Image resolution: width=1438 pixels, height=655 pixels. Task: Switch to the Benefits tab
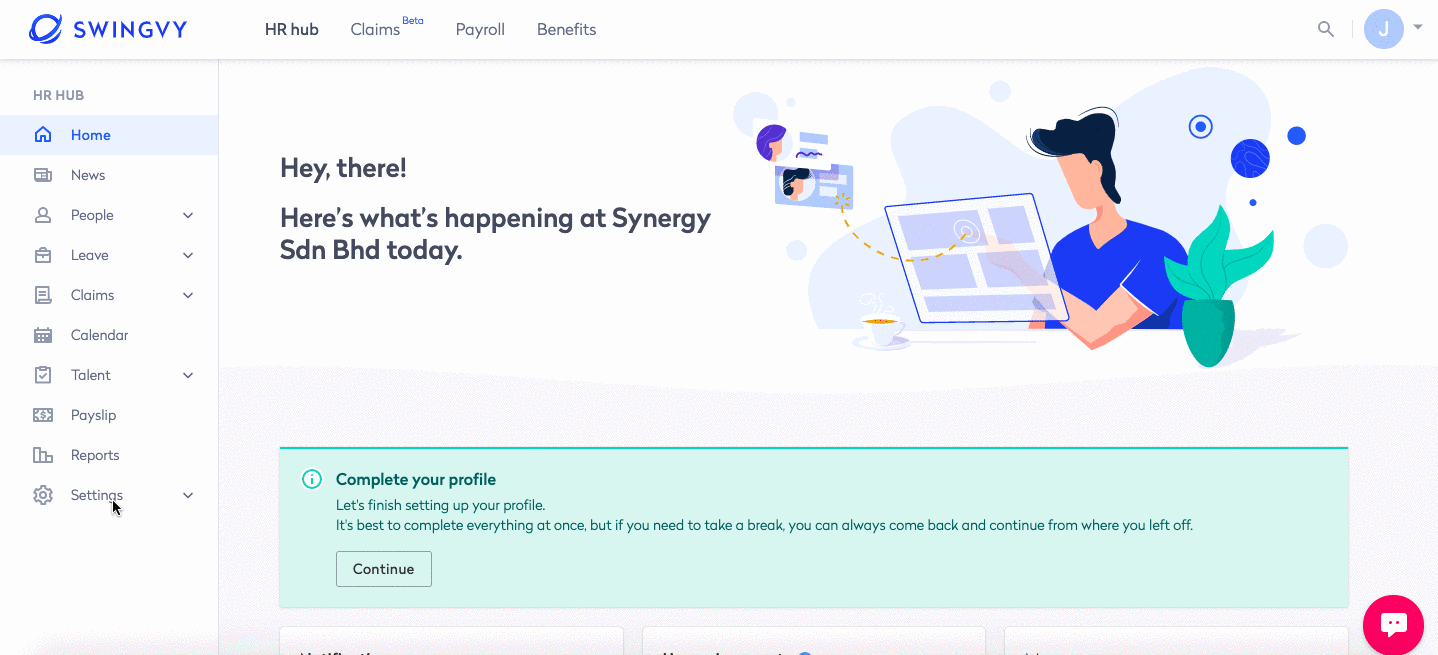pyautogui.click(x=566, y=29)
